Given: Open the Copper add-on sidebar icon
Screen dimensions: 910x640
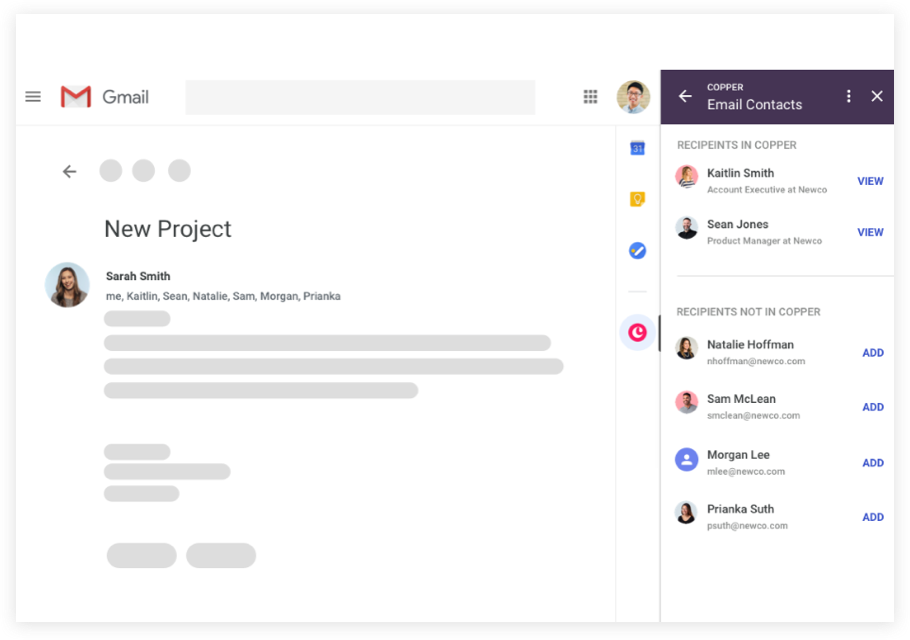Looking at the screenshot, I should pyautogui.click(x=637, y=331).
